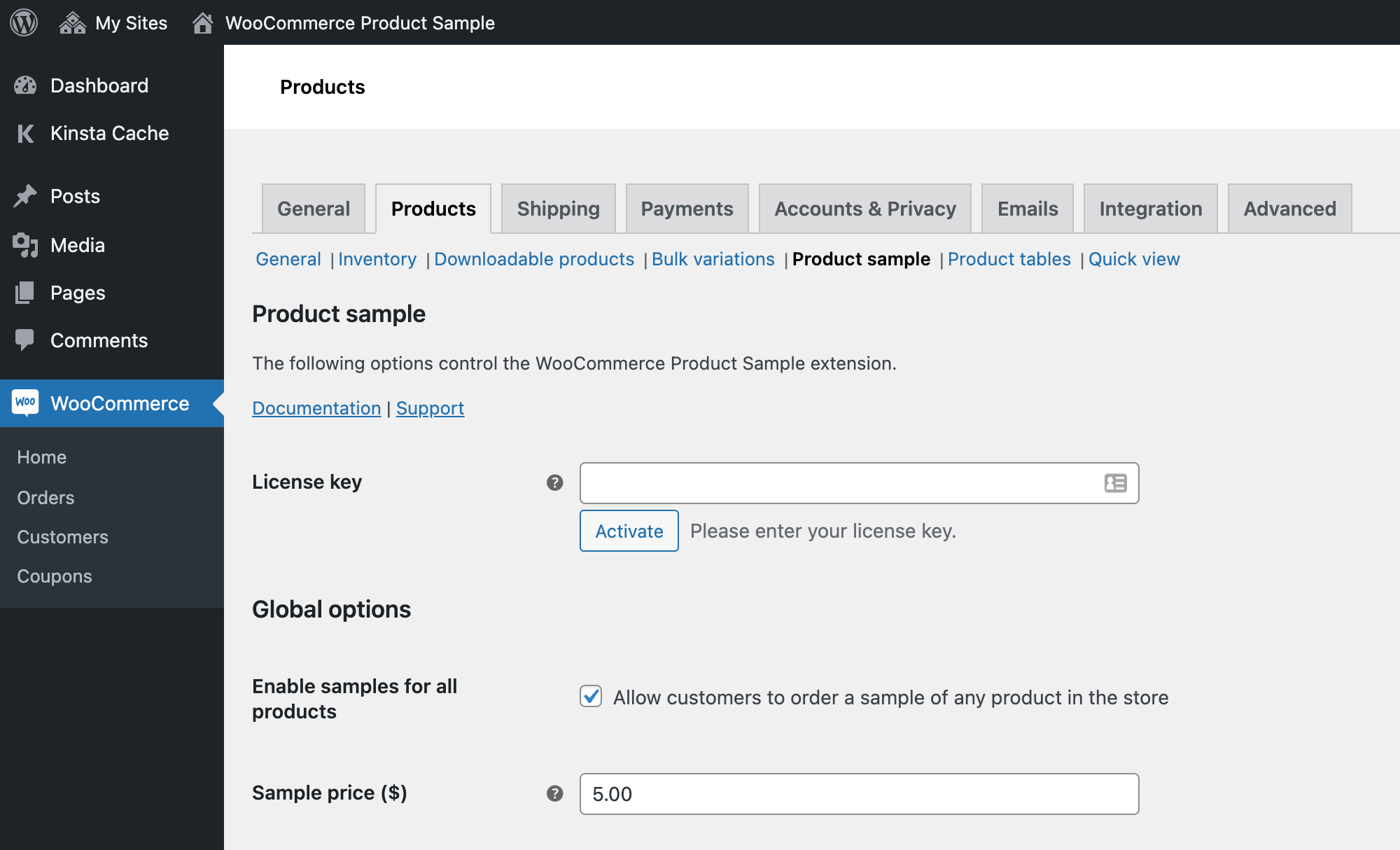Click the Inventory sub-tab link
The width and height of the screenshot is (1400, 850).
click(378, 259)
